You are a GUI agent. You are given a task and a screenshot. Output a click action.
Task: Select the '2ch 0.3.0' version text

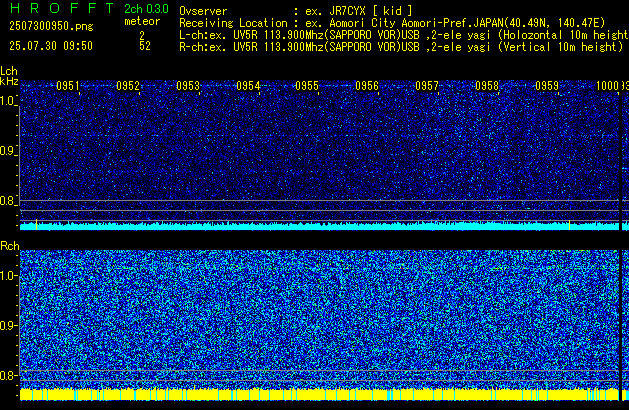click(x=146, y=8)
